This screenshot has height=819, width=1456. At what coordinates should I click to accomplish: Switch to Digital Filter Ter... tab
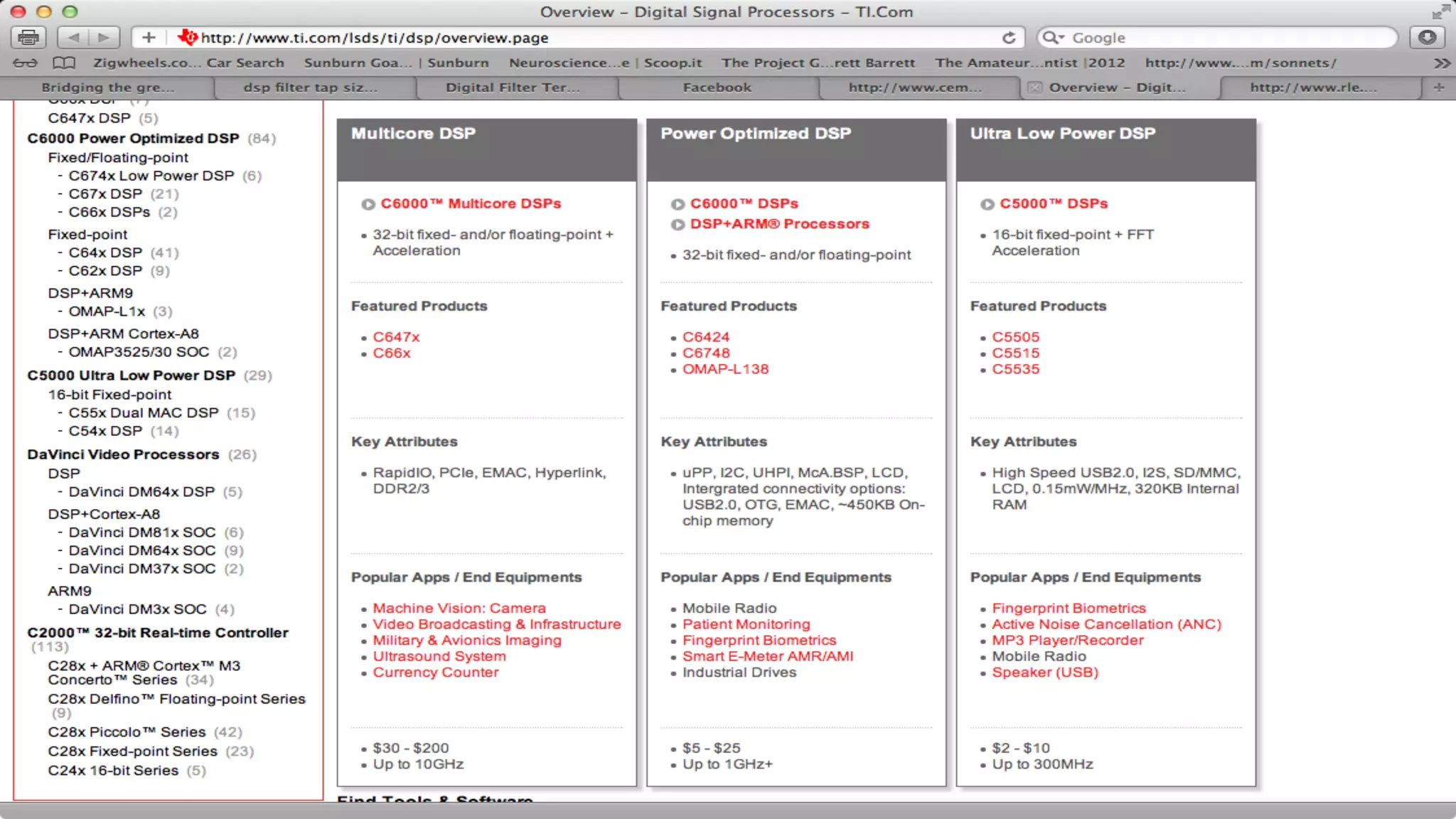coord(513,87)
